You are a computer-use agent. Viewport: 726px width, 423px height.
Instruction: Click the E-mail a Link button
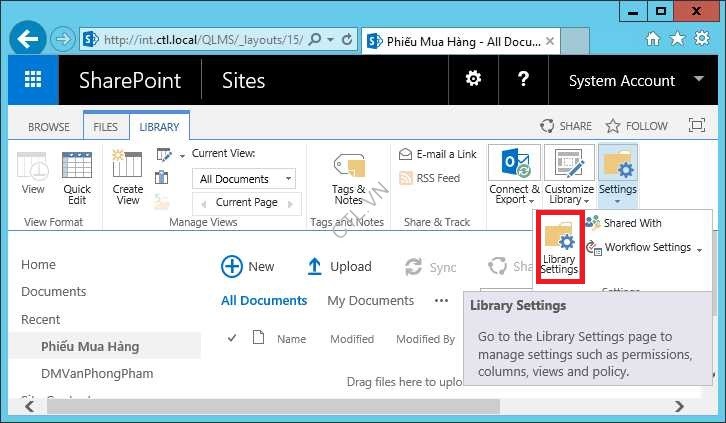pos(438,154)
